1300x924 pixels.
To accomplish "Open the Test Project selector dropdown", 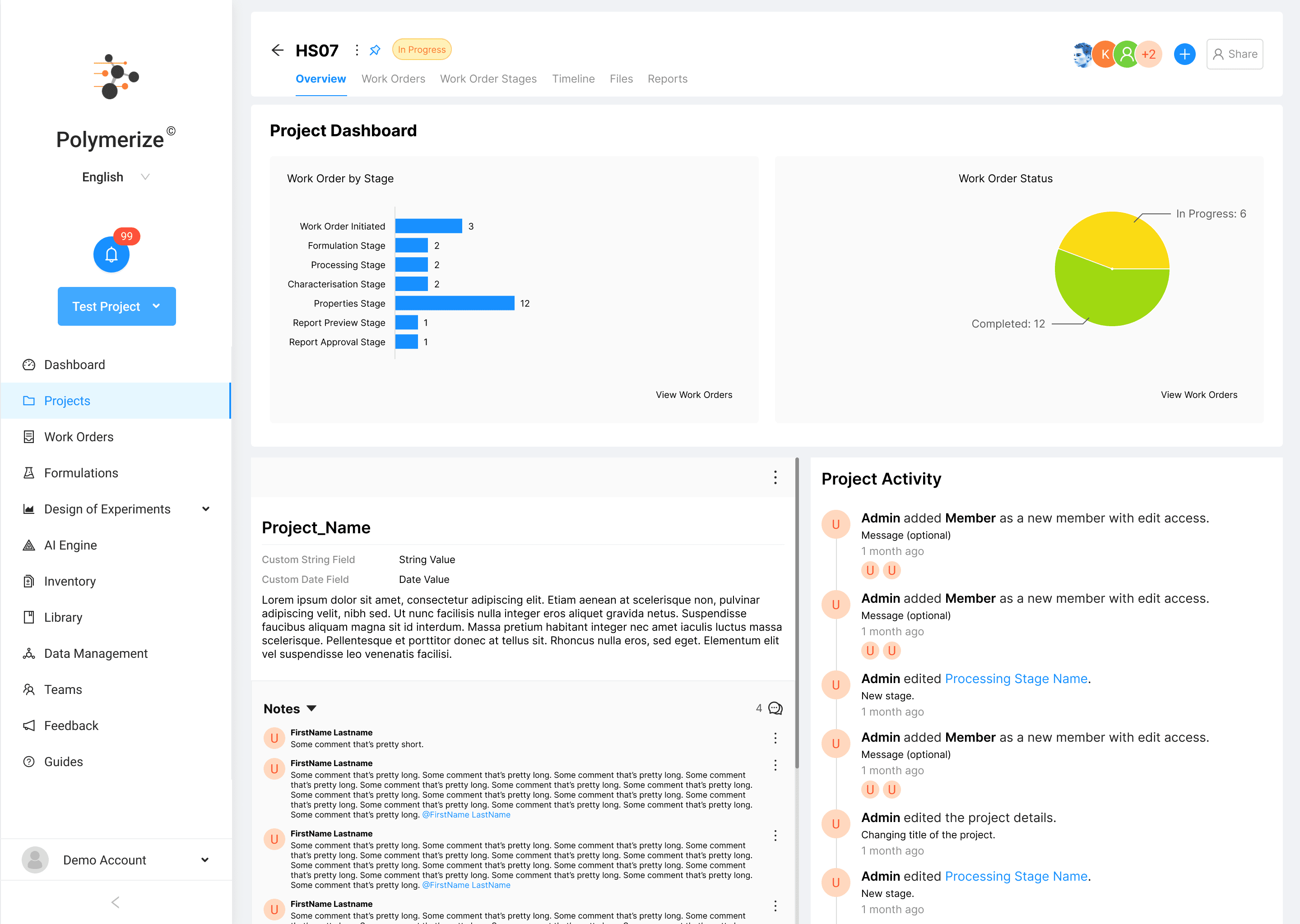I will [116, 306].
